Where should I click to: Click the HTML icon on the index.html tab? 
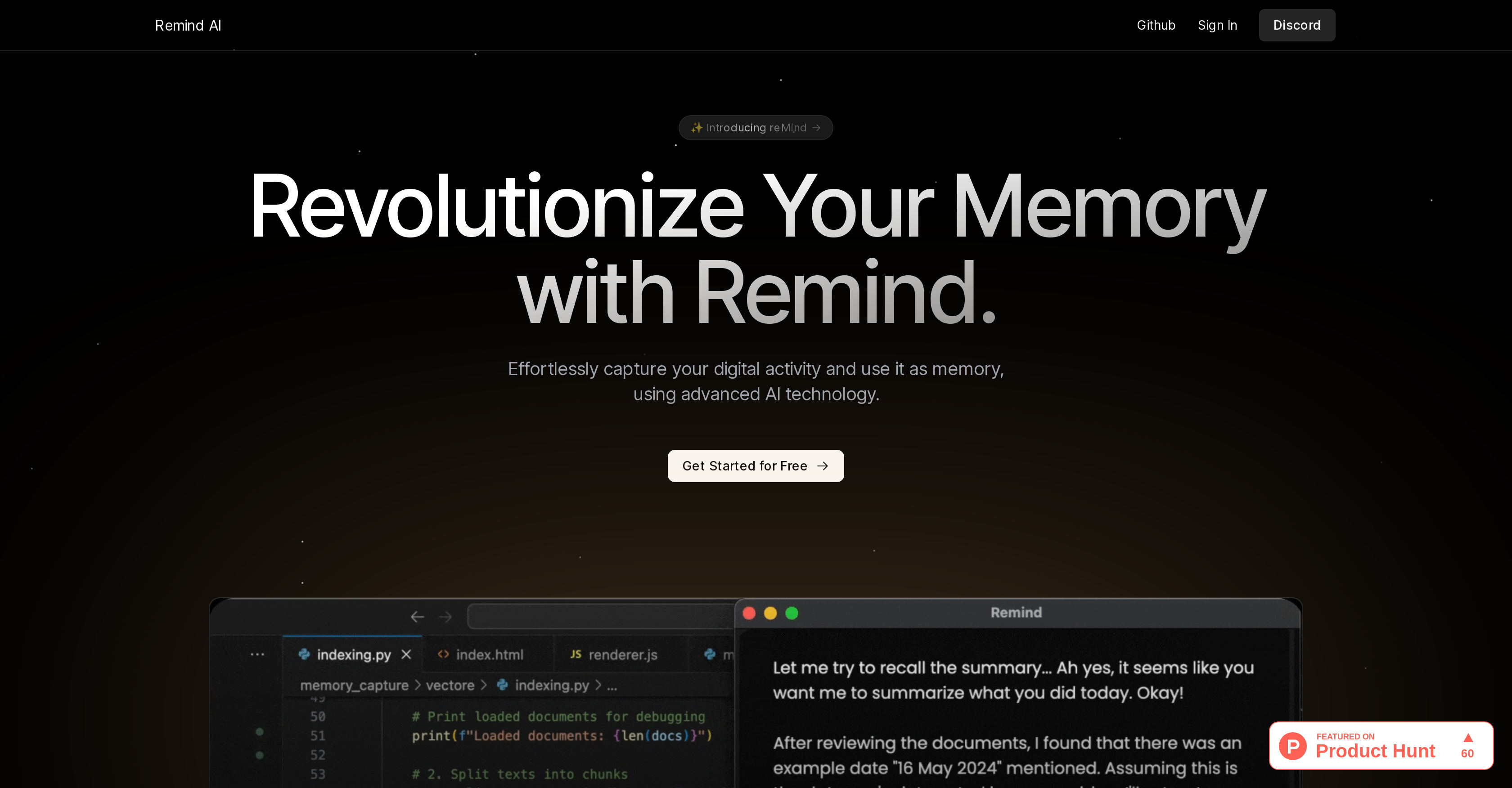pos(444,654)
